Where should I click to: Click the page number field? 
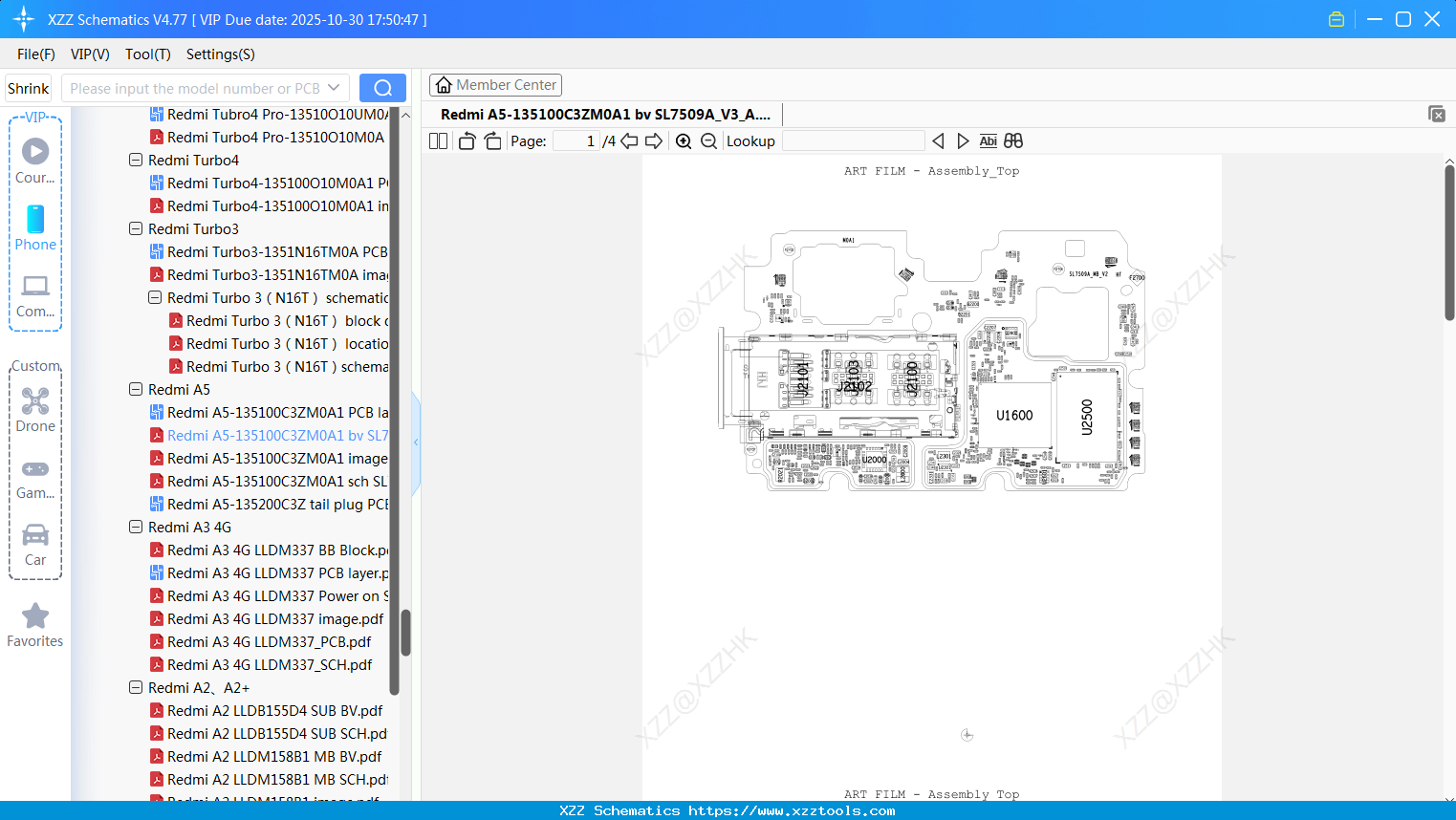click(x=576, y=141)
